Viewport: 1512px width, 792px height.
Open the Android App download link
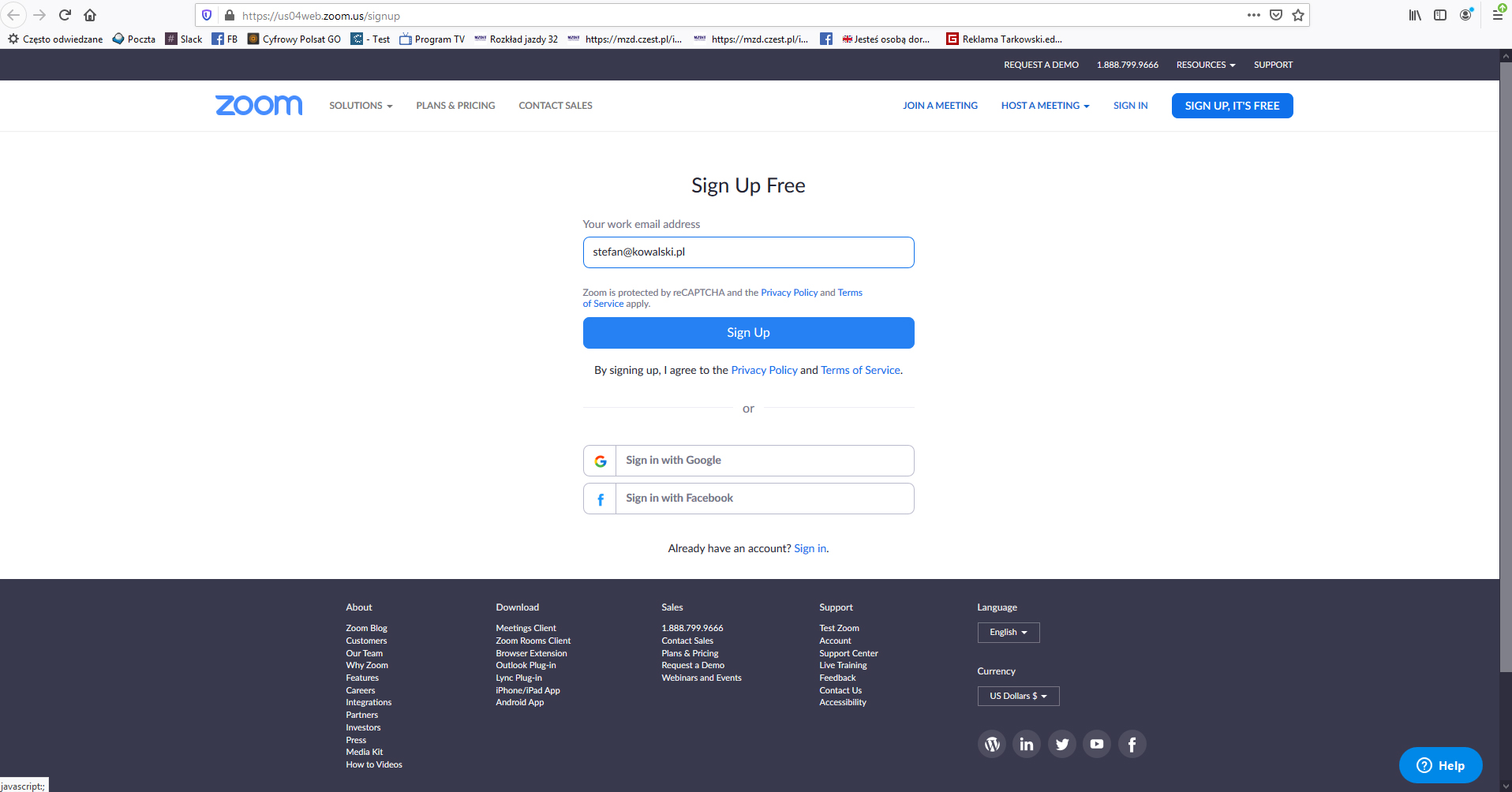[x=519, y=703]
